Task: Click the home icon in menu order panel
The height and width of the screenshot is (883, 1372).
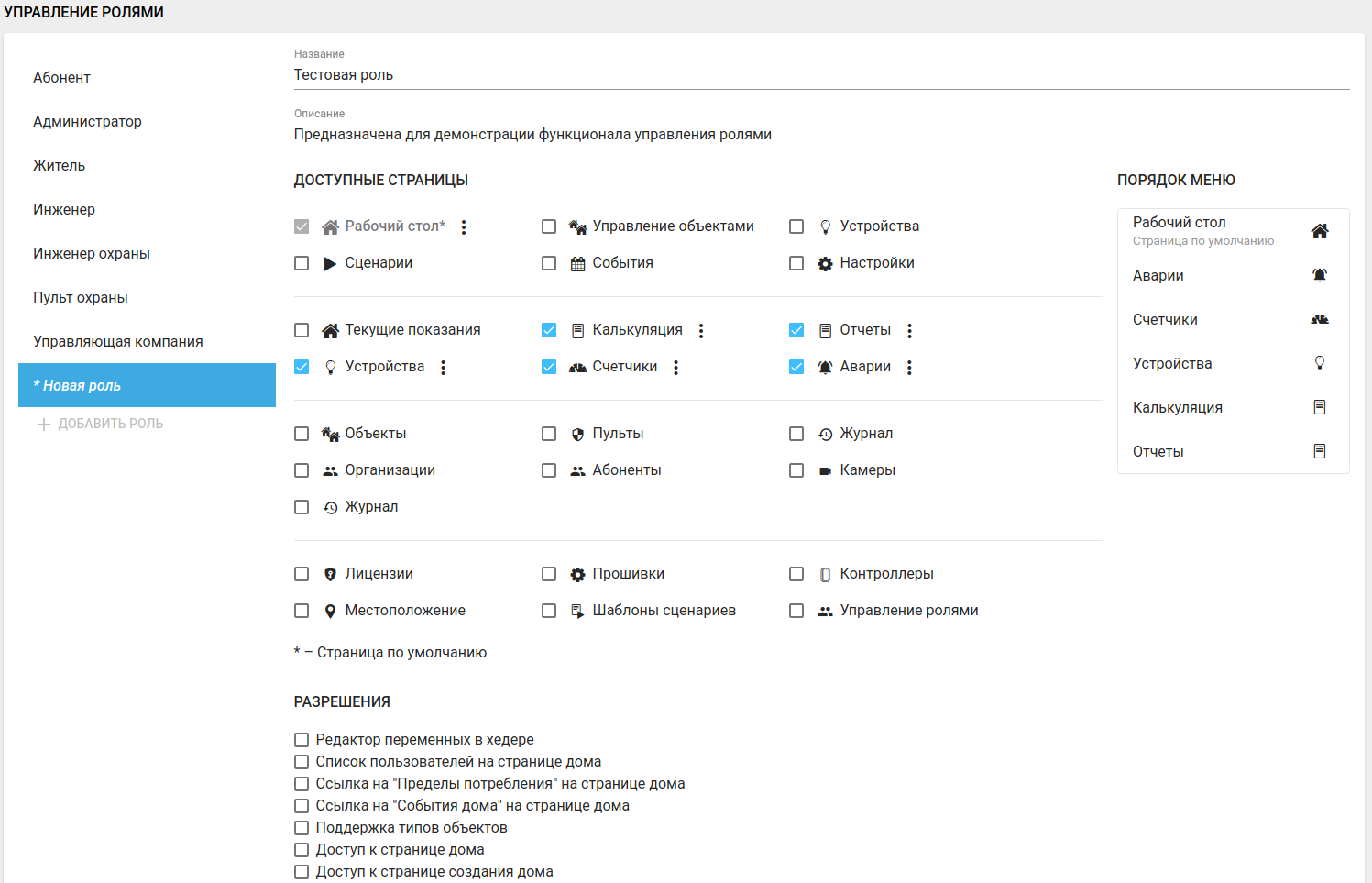Action: [x=1319, y=231]
